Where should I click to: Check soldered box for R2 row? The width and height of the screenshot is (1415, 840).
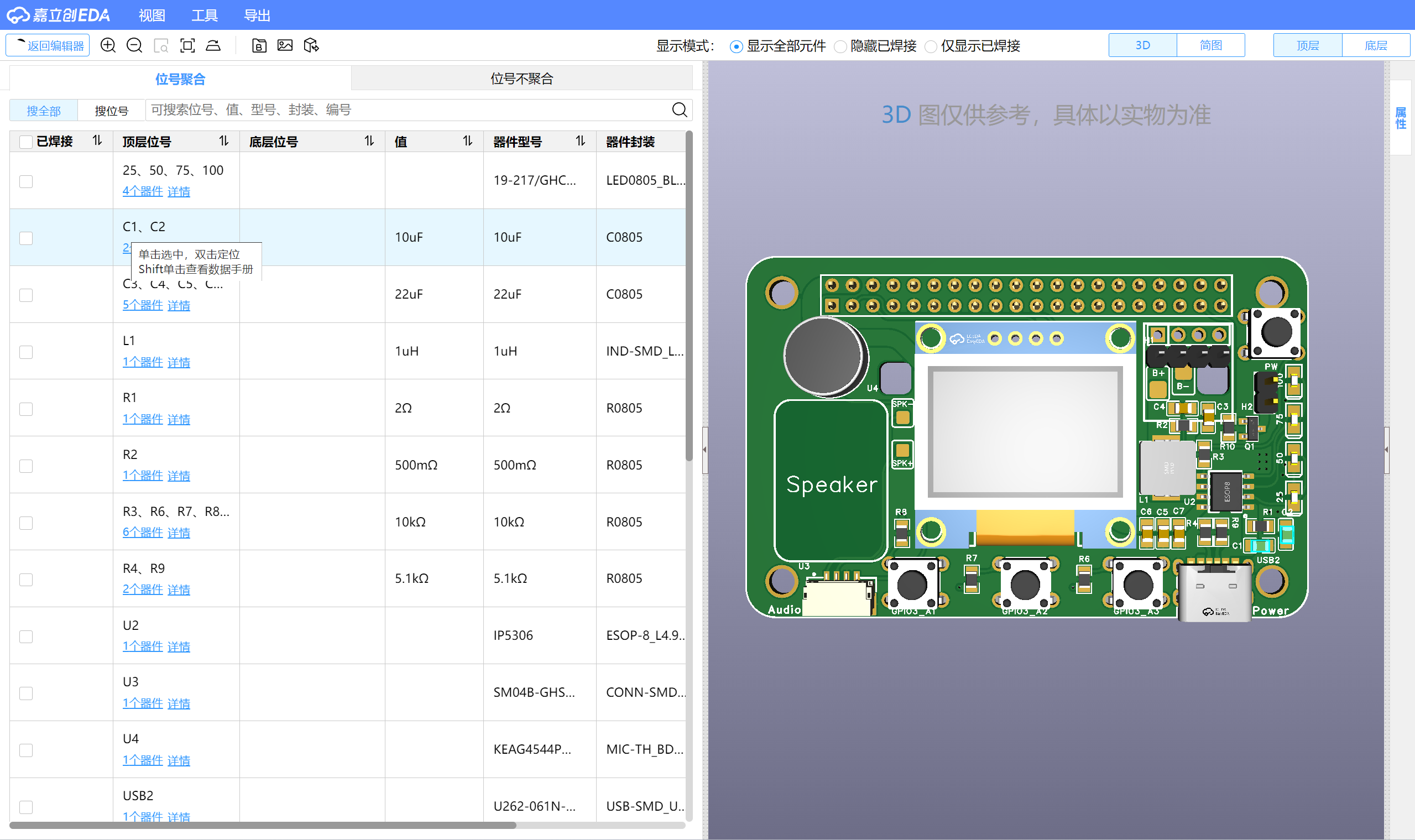(x=25, y=466)
